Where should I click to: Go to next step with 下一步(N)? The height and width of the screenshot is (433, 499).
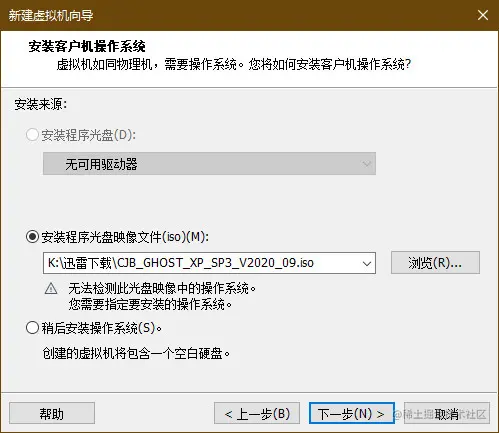[351, 413]
